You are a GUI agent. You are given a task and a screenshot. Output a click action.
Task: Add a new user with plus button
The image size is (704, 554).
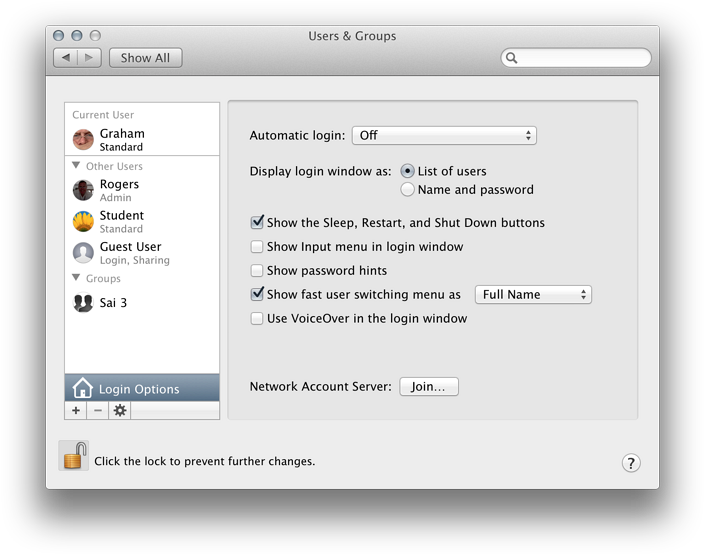pyautogui.click(x=76, y=410)
